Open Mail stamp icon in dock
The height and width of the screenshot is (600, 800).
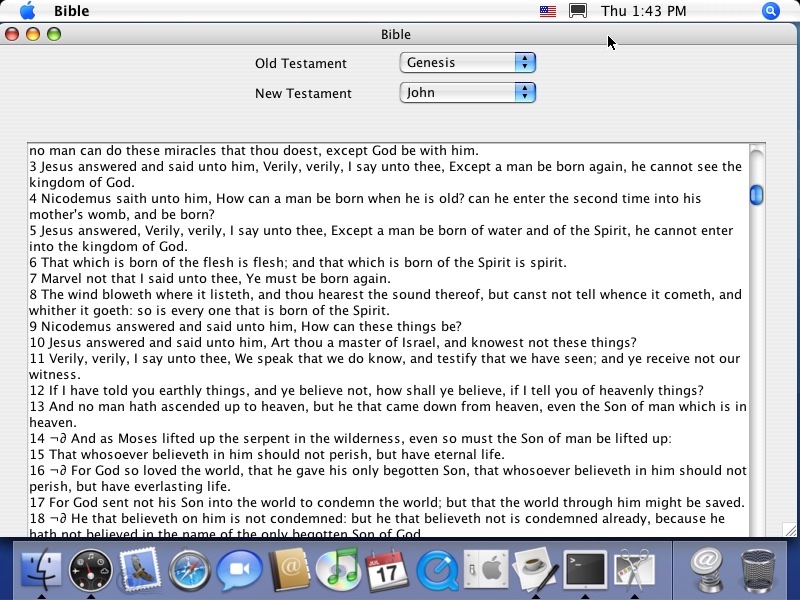click(140, 569)
